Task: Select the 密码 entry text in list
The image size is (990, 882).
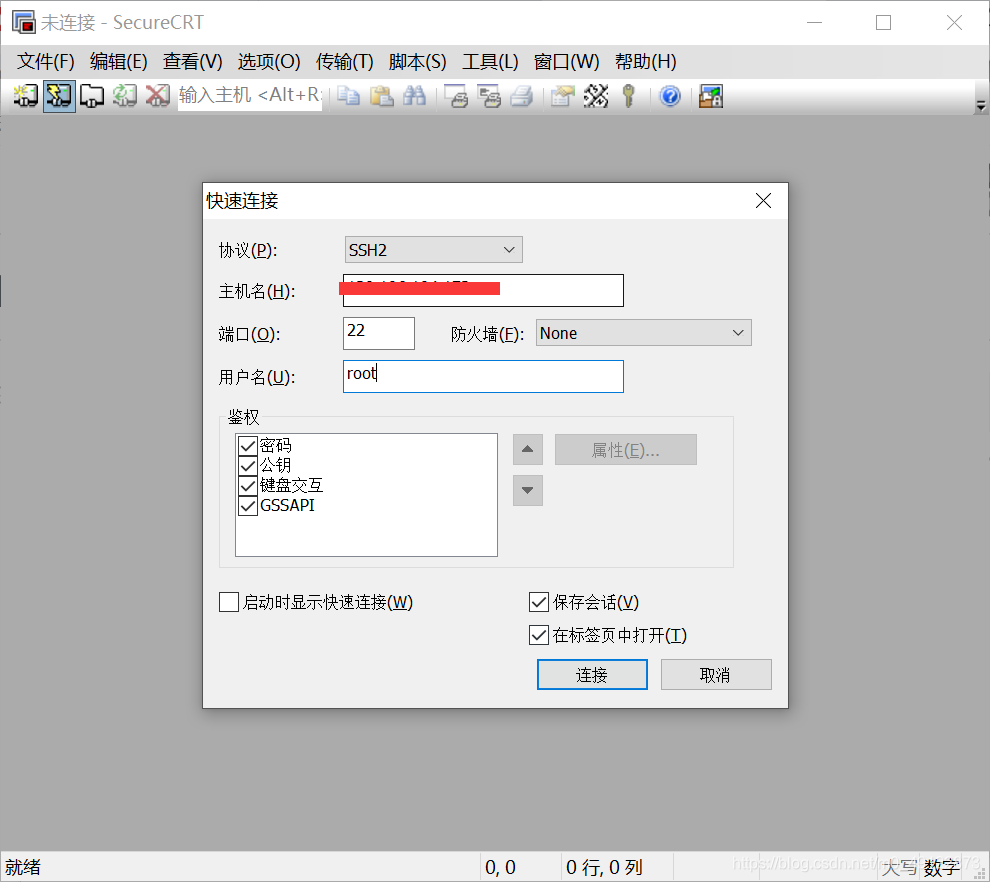Action: pyautogui.click(x=275, y=446)
